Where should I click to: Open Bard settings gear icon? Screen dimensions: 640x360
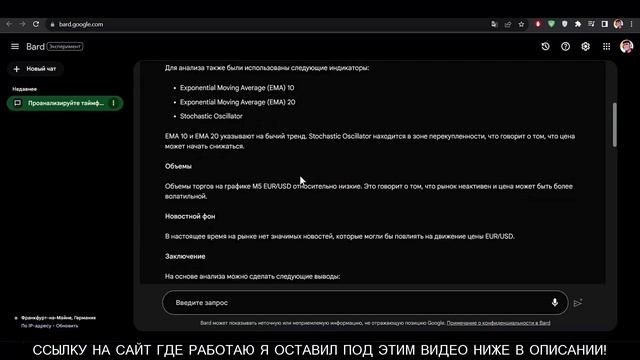pos(585,47)
